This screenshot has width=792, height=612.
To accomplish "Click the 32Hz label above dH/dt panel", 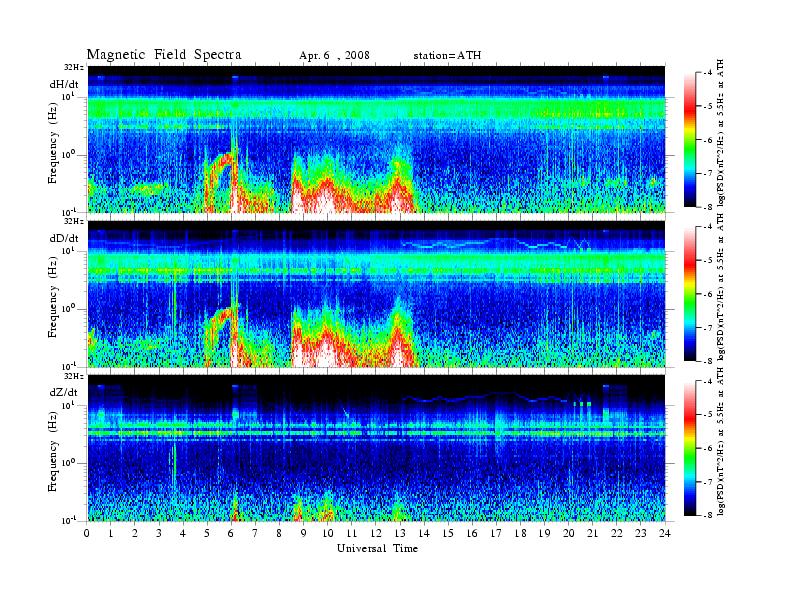I will (x=73, y=67).
